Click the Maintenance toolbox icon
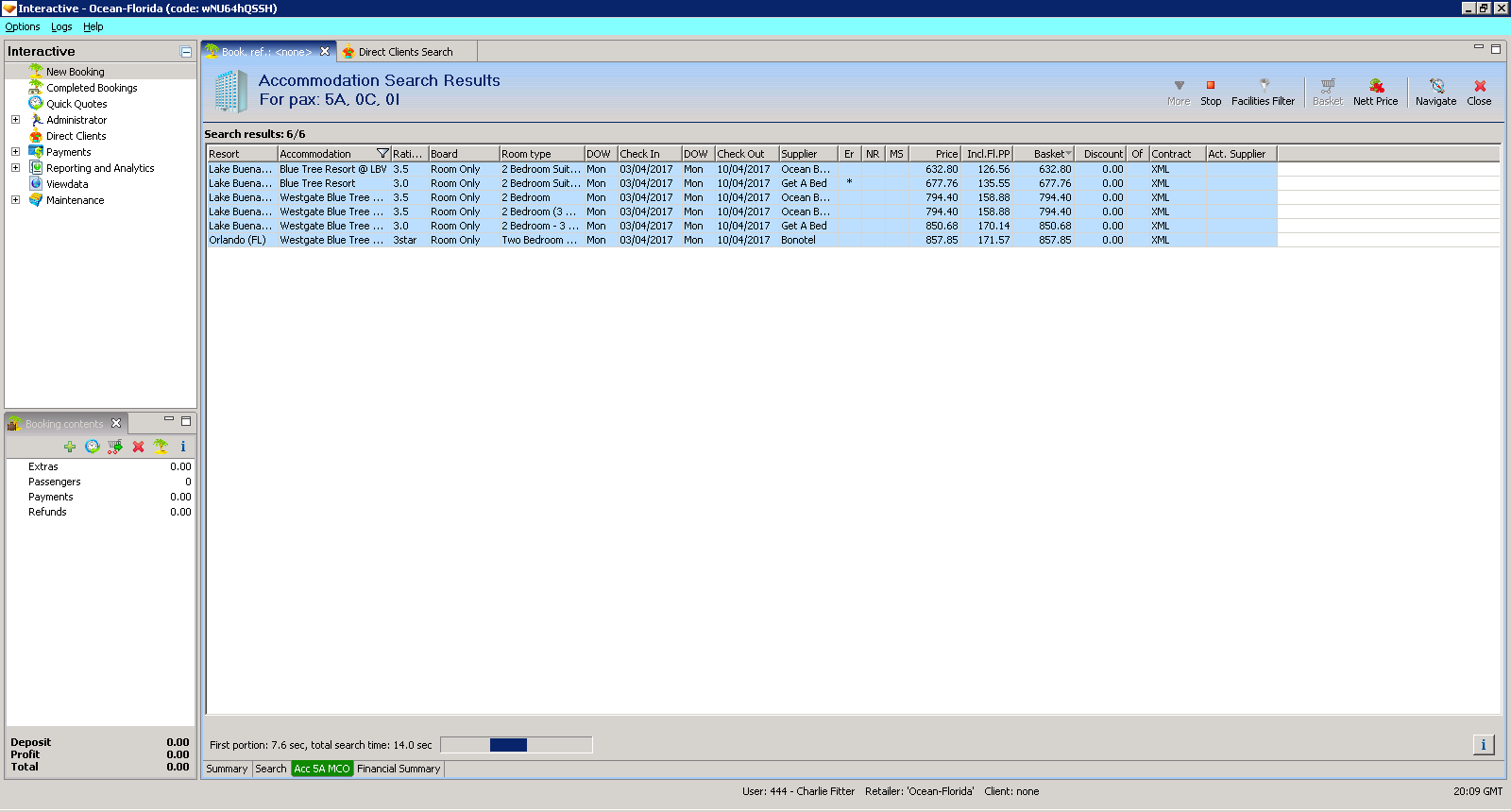Viewport: 1511px width, 812px height. point(36,199)
